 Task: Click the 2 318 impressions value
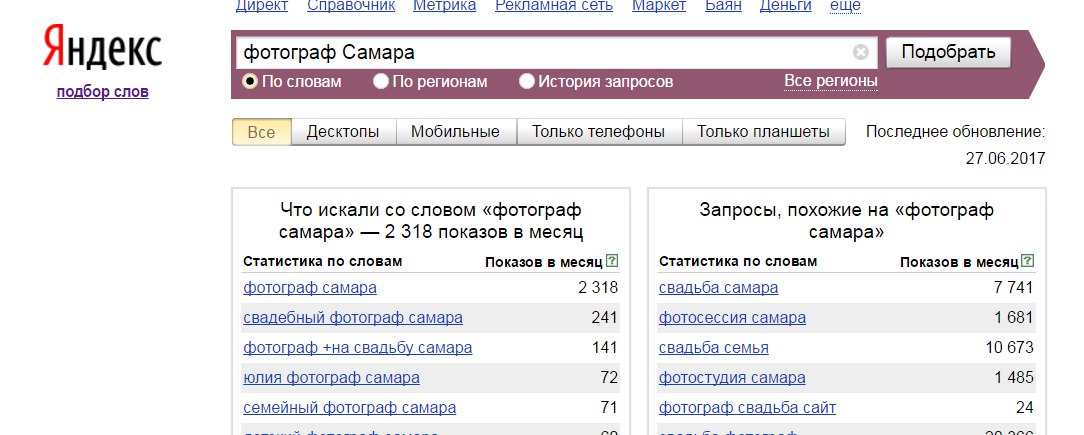(x=598, y=288)
